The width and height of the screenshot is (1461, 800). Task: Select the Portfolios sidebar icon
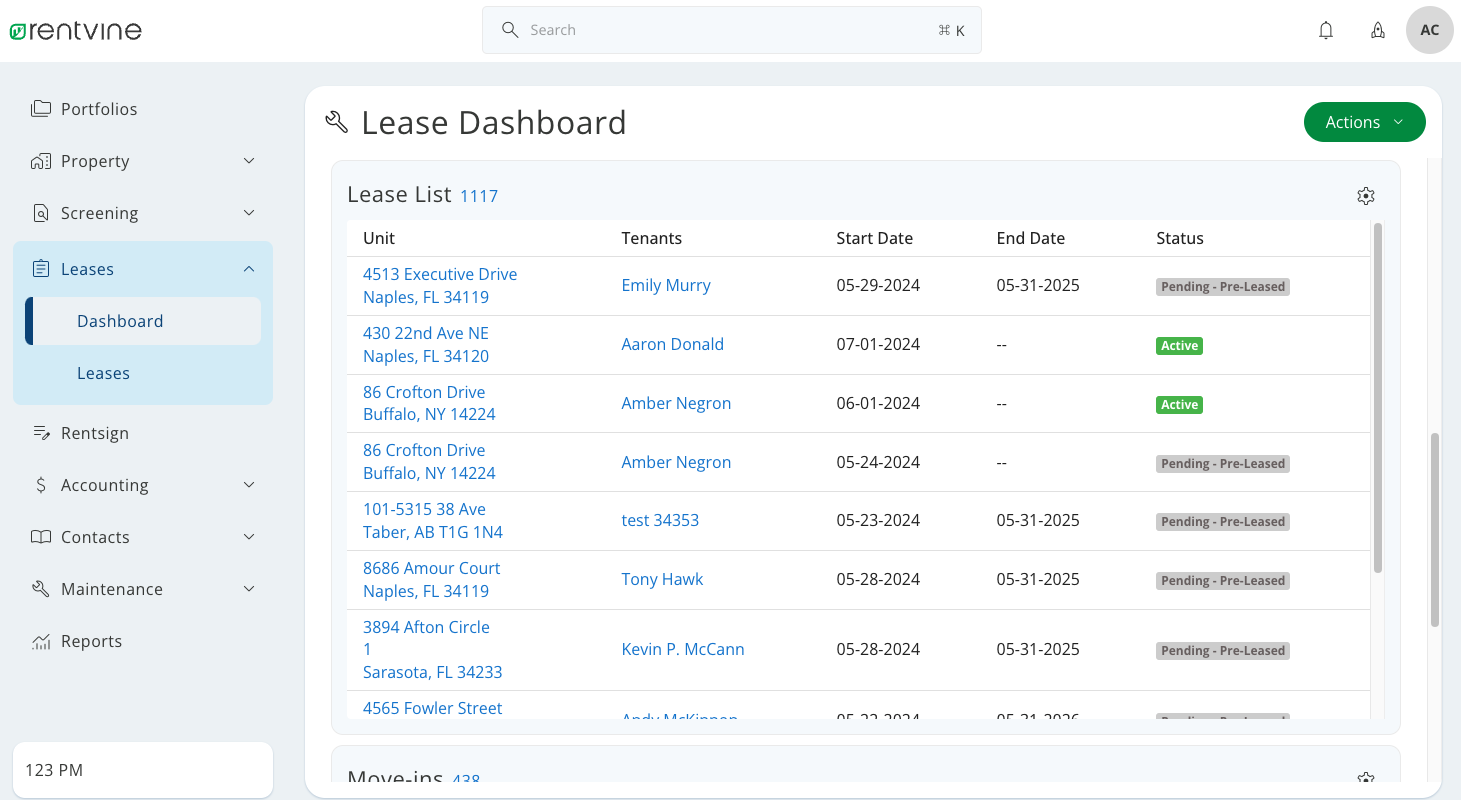pos(40,108)
